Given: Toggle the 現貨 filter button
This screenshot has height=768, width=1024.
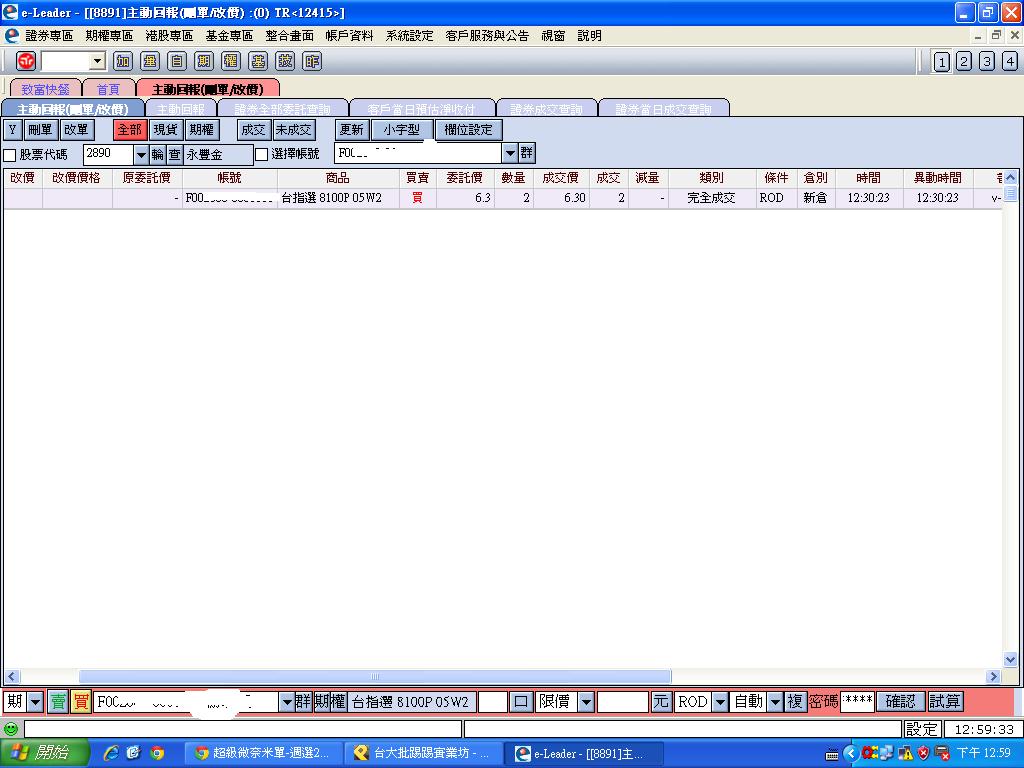Looking at the screenshot, I should click(x=165, y=130).
